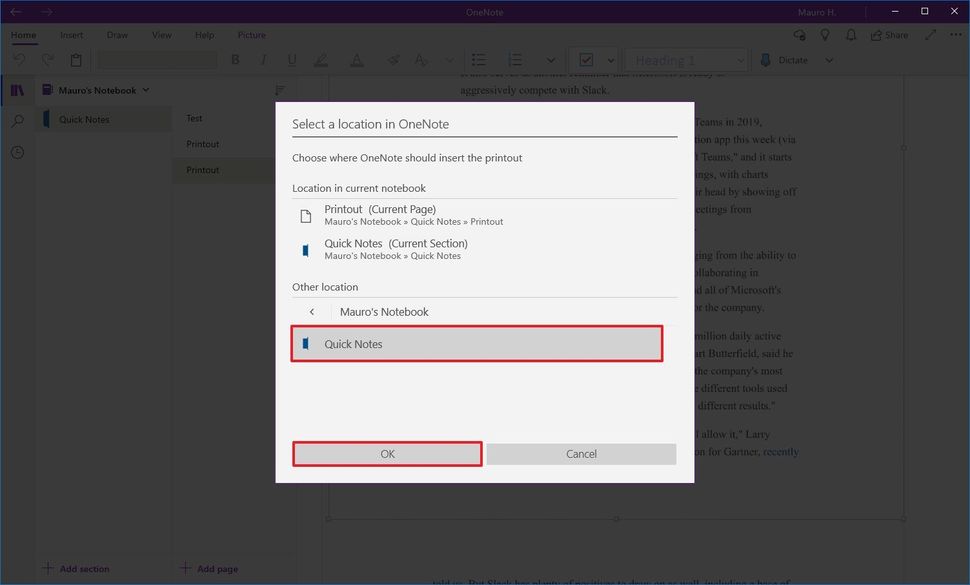The width and height of the screenshot is (970, 585).
Task: Apply a bulleted list
Action: (x=478, y=59)
